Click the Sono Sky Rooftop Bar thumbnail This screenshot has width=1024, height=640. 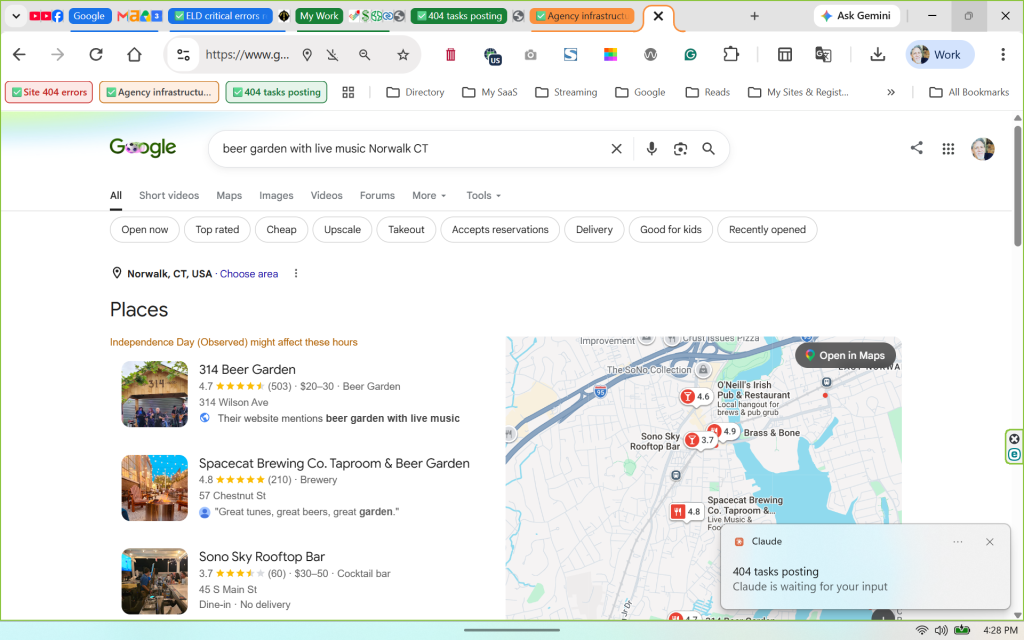tap(155, 581)
